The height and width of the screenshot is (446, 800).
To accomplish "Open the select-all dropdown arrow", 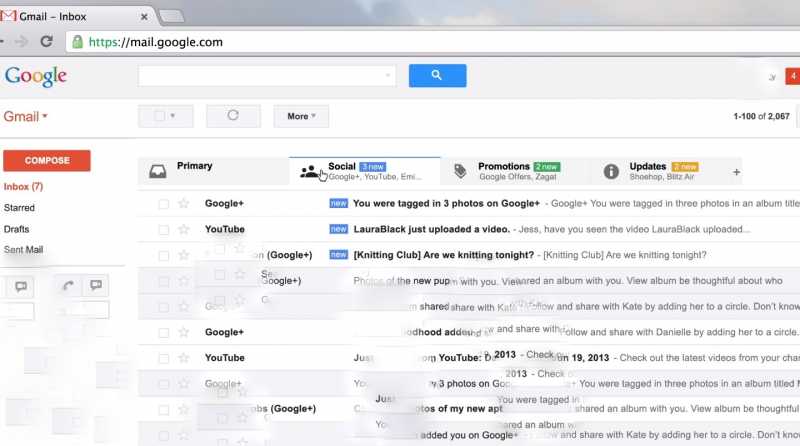I will [x=173, y=116].
